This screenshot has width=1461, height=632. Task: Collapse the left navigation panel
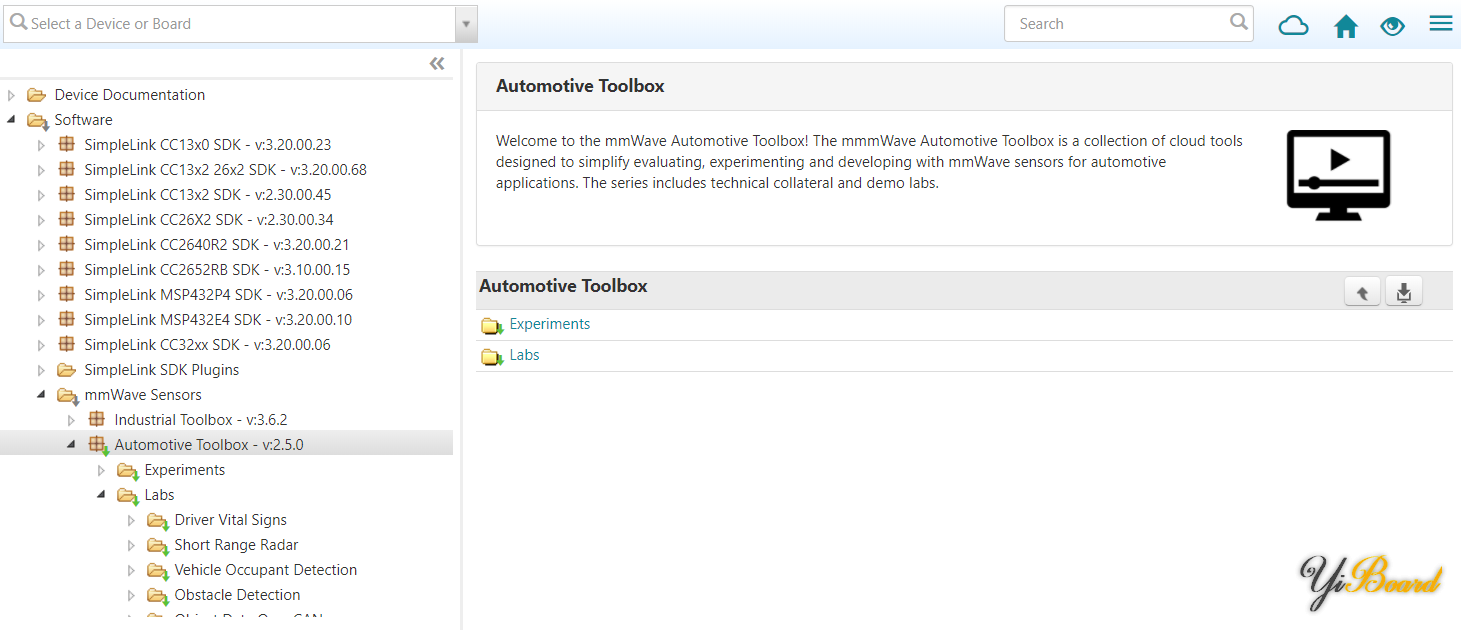click(437, 64)
